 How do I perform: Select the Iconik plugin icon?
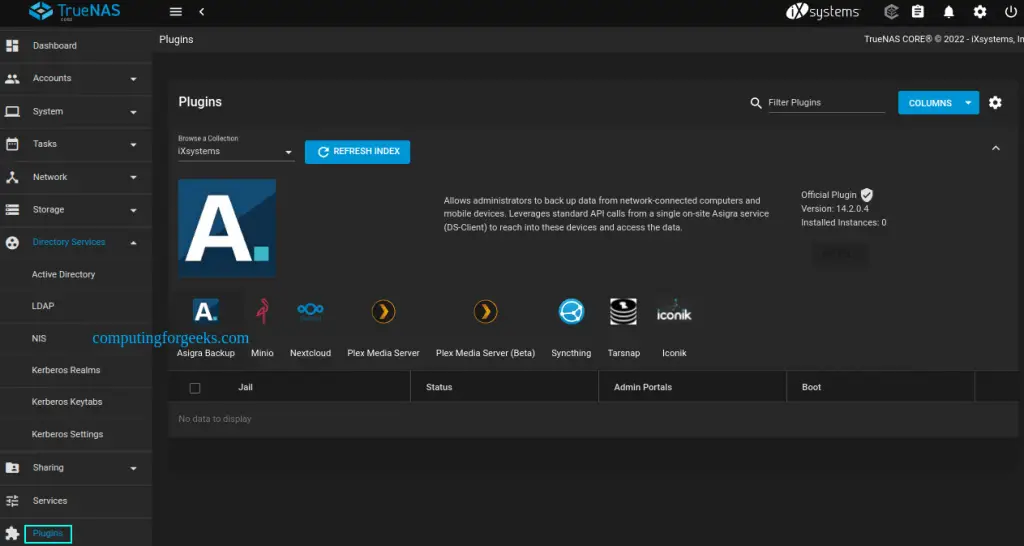tap(674, 312)
